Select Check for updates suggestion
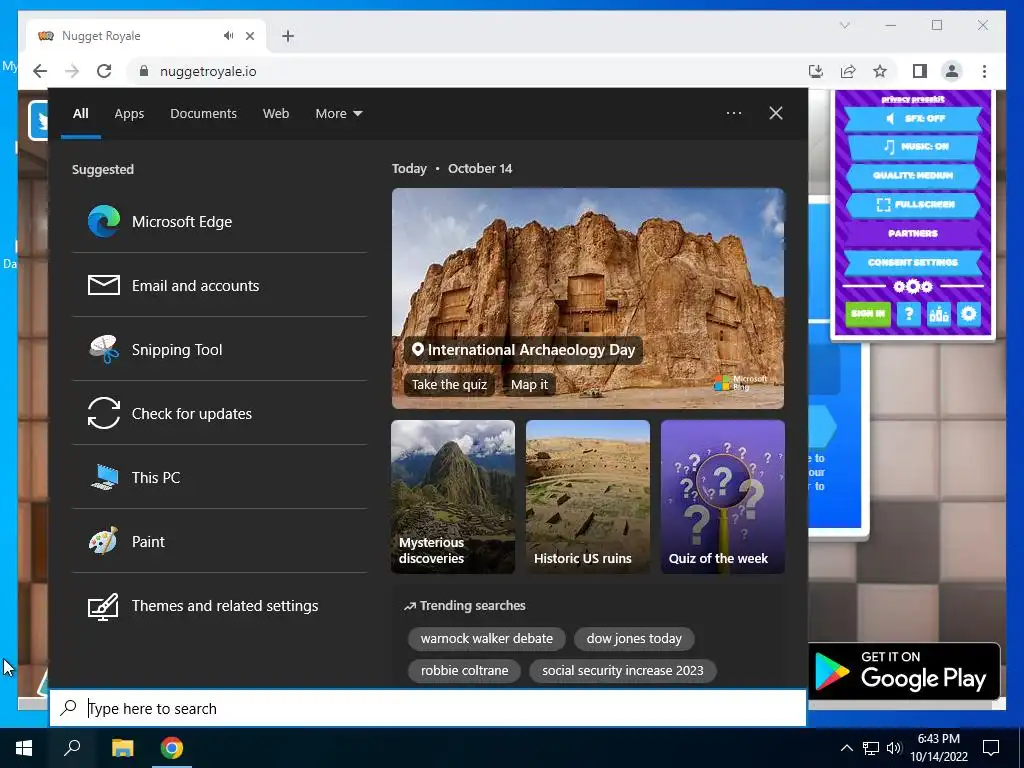Viewport: 1024px width, 768px height. (219, 413)
